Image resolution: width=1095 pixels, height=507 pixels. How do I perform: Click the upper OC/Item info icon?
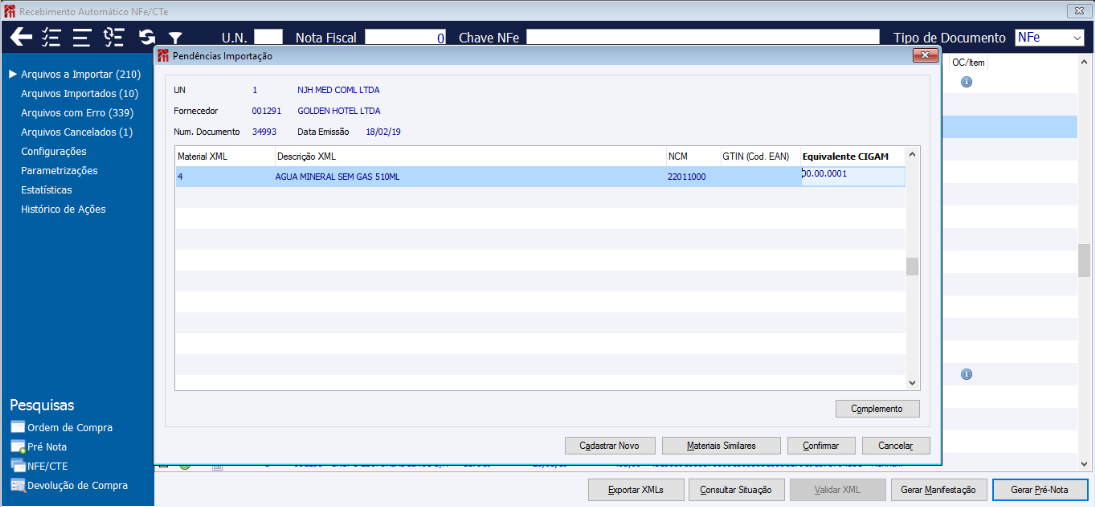[967, 82]
